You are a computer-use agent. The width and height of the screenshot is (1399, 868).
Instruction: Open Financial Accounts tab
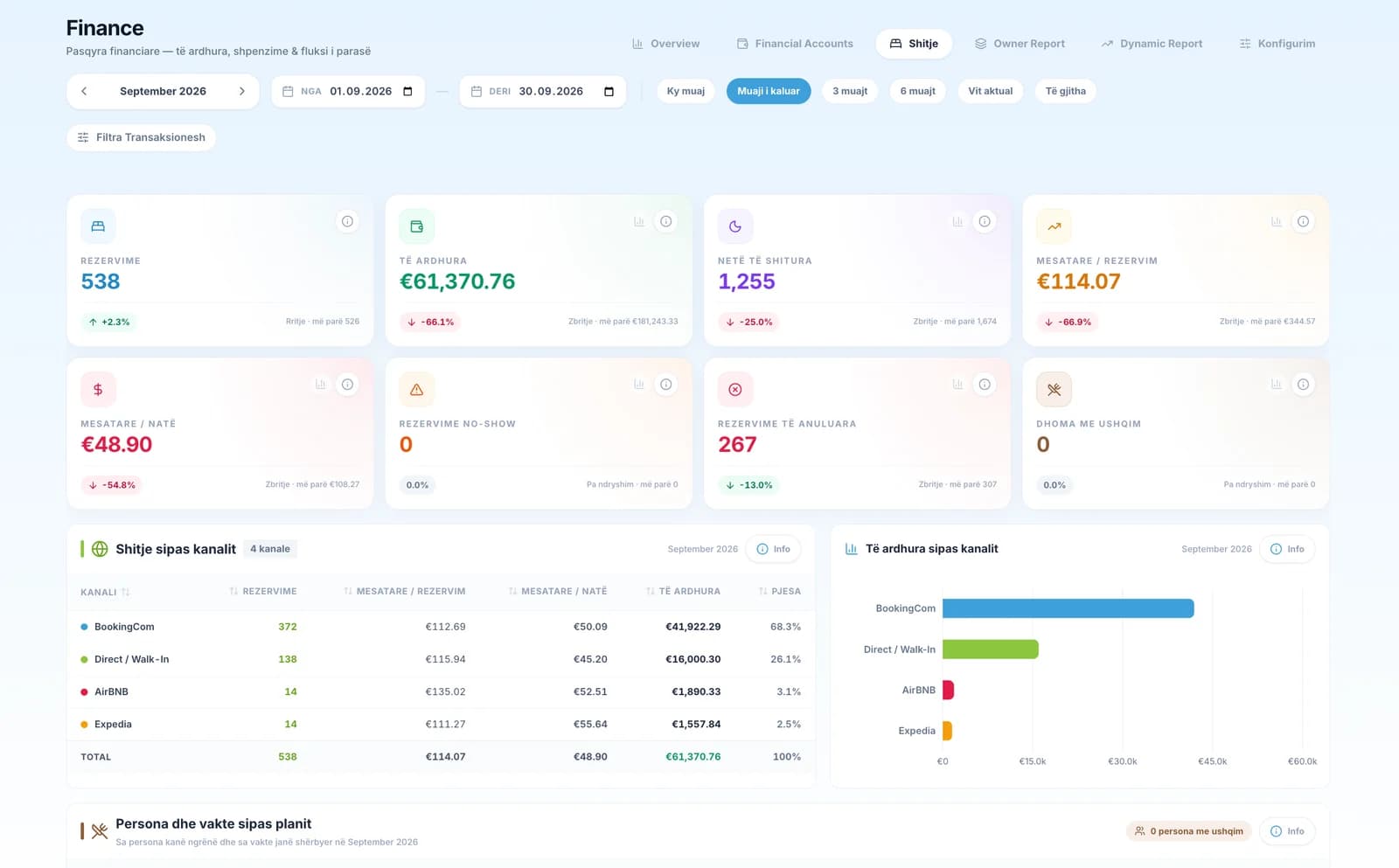pyautogui.click(x=795, y=44)
